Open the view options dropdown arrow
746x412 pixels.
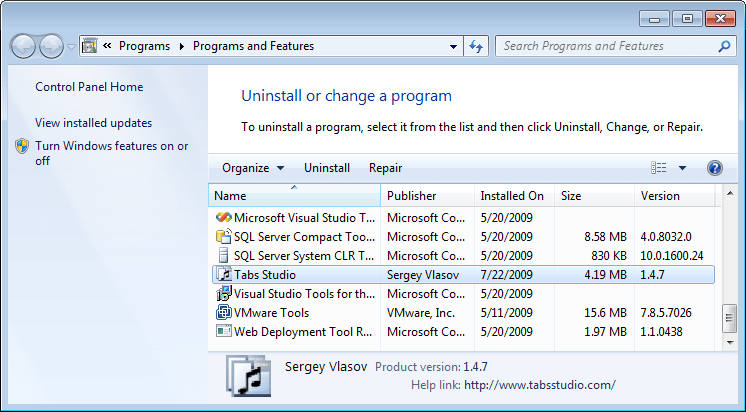[x=682, y=168]
